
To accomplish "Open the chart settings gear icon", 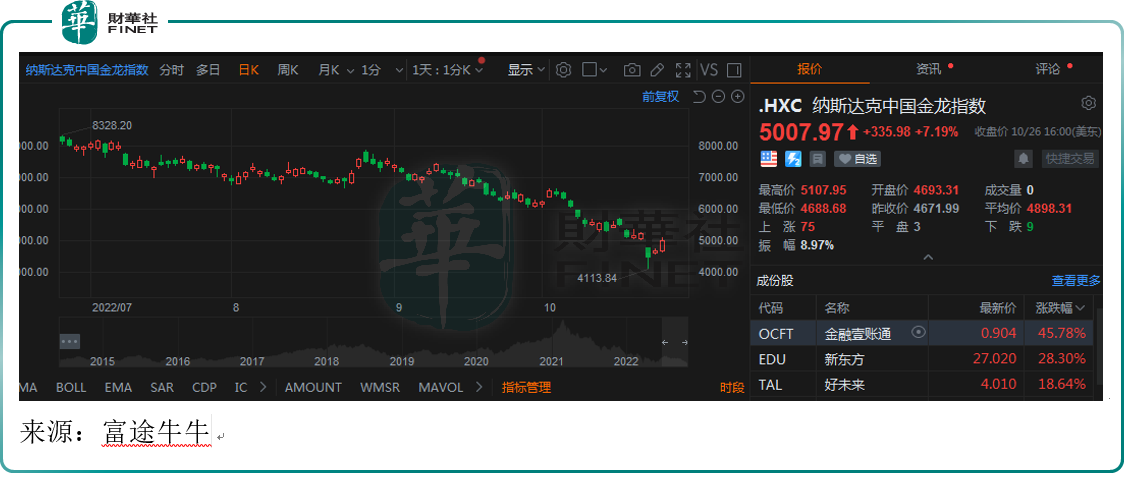I will pyautogui.click(x=563, y=70).
